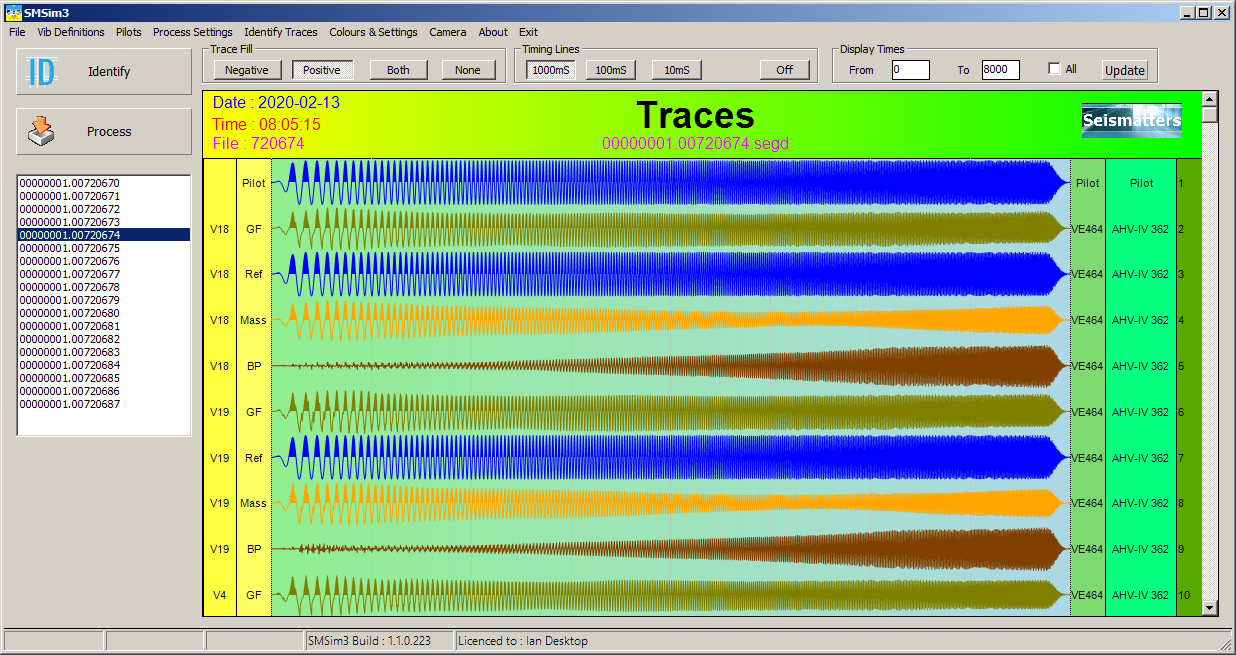The width and height of the screenshot is (1236, 655).
Task: Click the V19 Mass trace row 8
Action: [671, 503]
